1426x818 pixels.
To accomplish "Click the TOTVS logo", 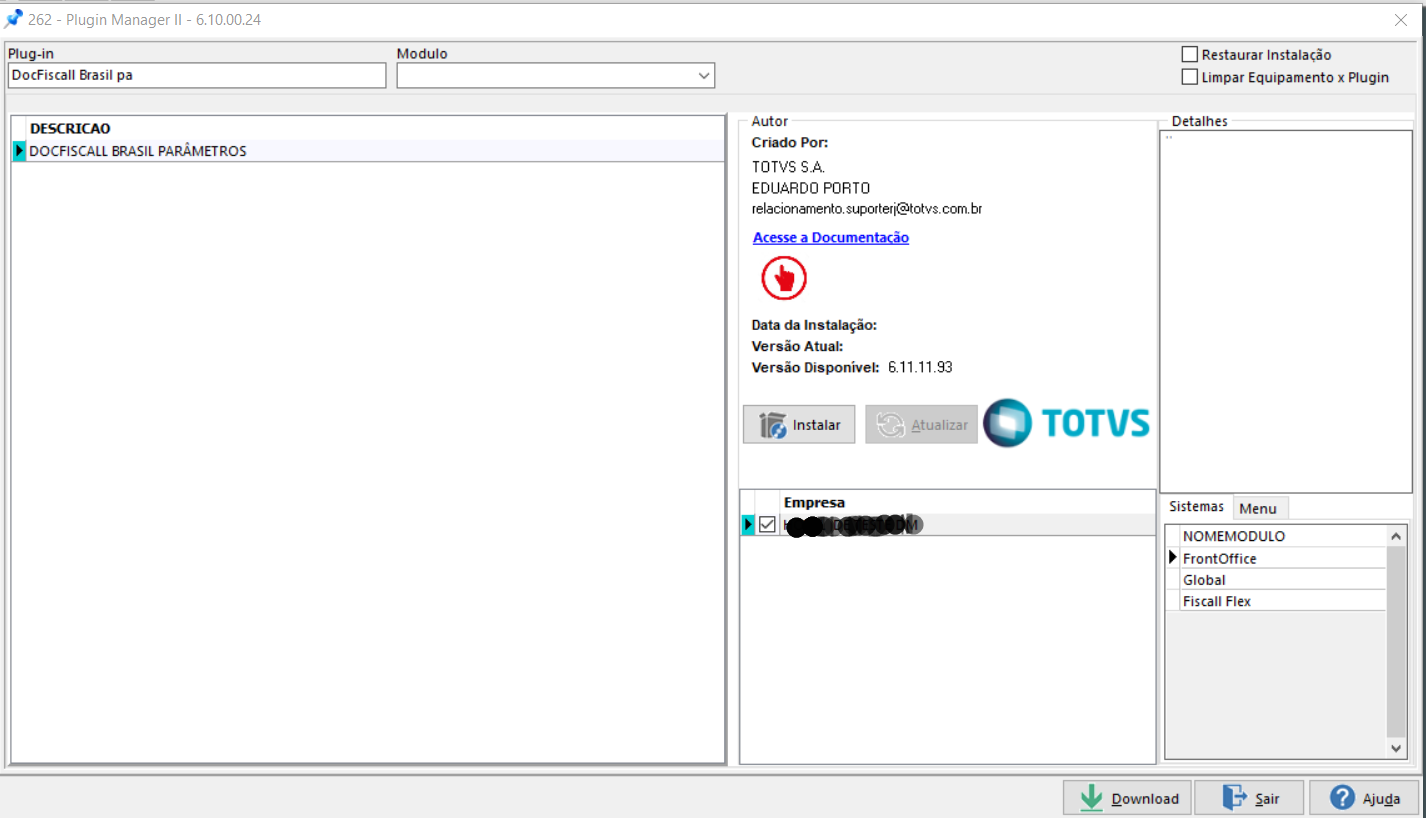I will point(1066,423).
